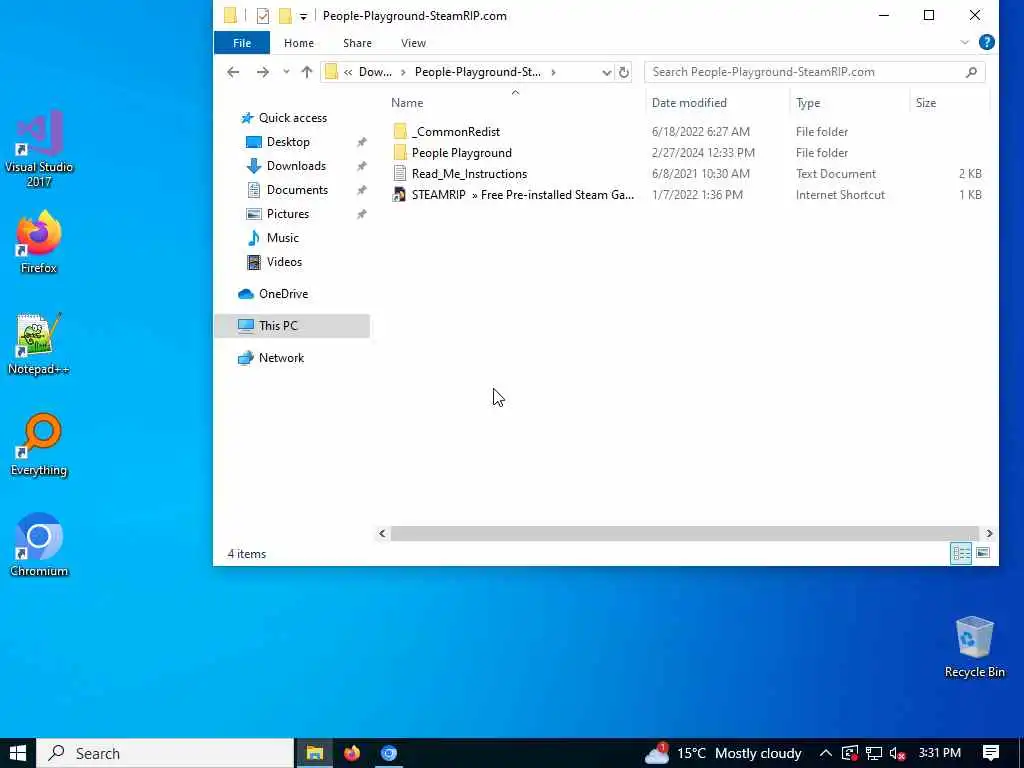Screen dimensions: 1024x768
Task: Click breadcrumb chevron after Dow...
Action: pyautogui.click(x=402, y=72)
